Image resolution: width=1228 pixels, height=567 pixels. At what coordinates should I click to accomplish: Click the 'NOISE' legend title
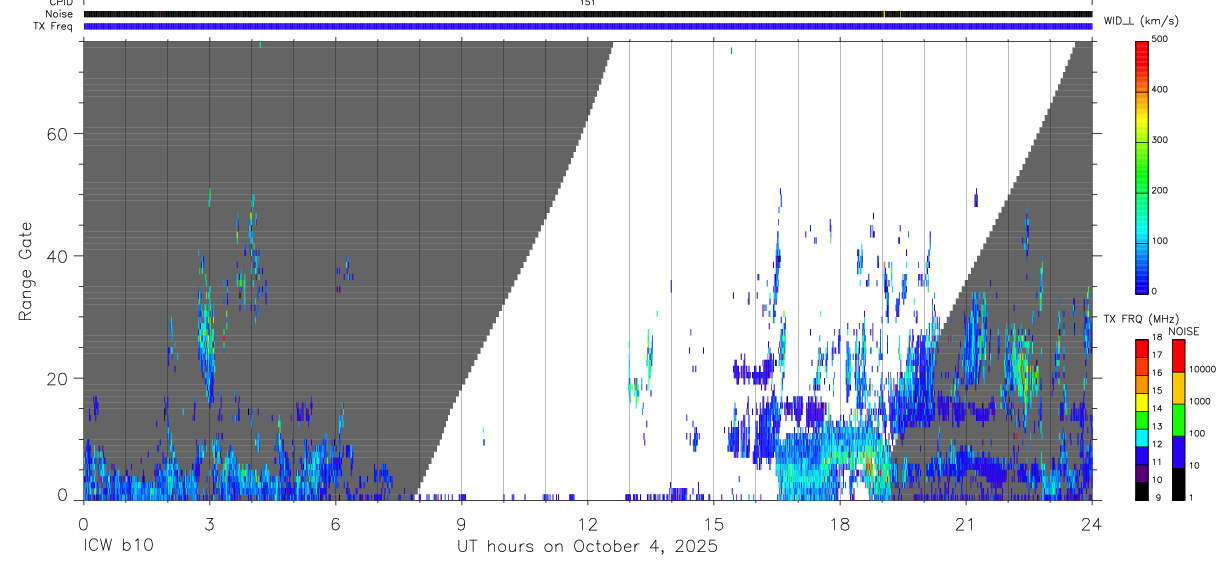point(1183,331)
